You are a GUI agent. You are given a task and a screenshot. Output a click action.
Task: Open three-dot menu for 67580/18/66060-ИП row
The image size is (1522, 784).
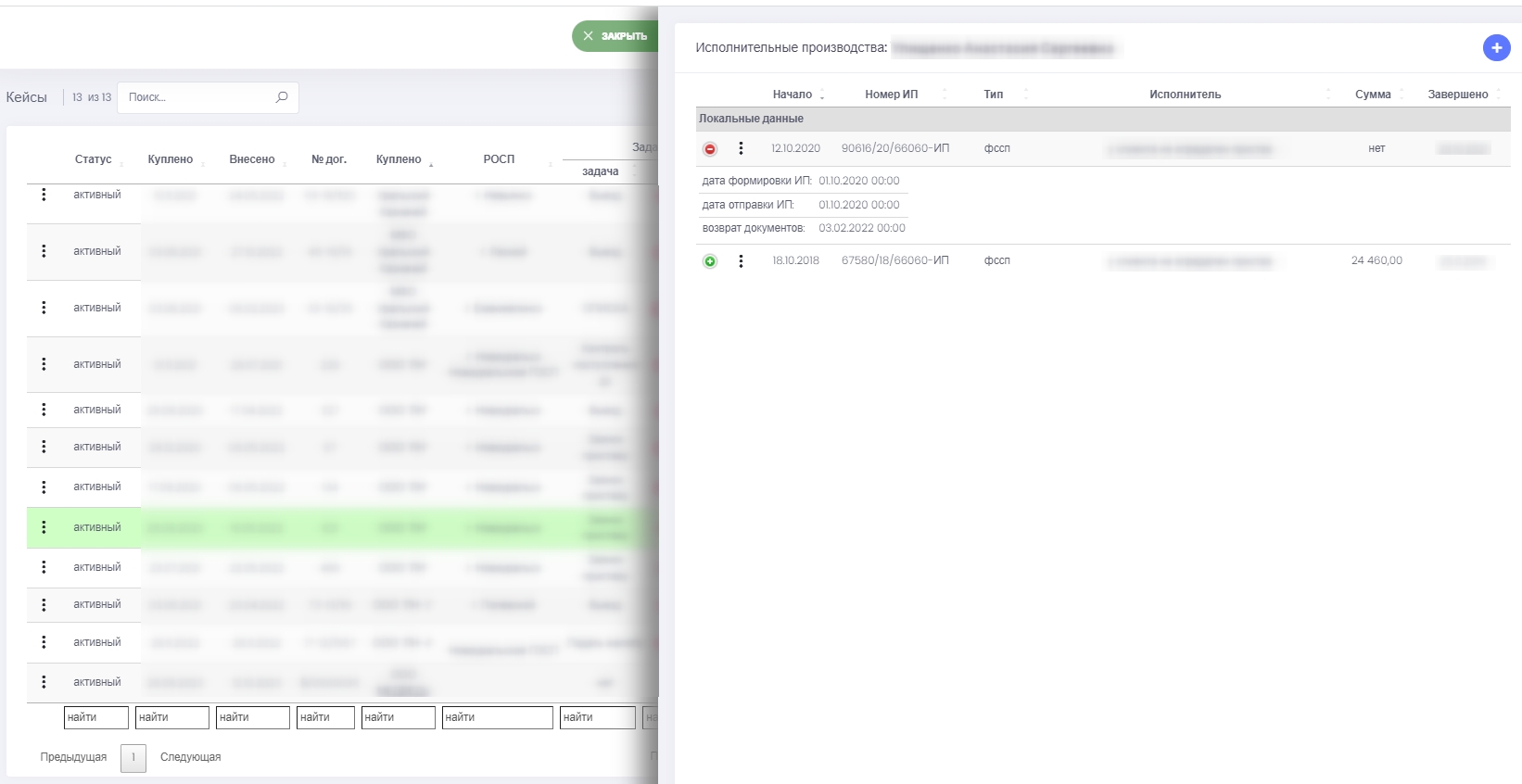tap(741, 261)
